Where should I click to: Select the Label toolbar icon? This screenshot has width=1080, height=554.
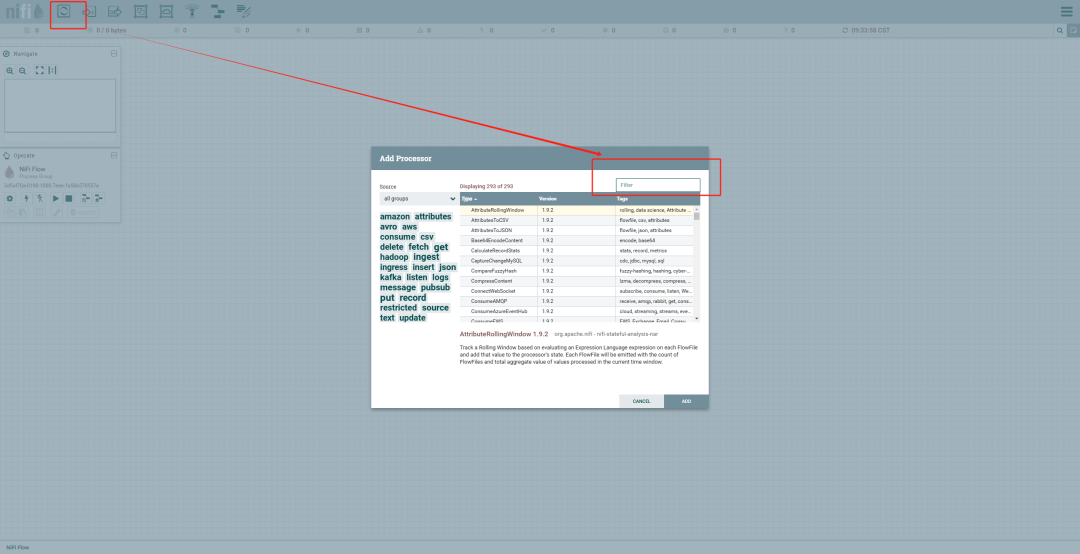[x=244, y=11]
